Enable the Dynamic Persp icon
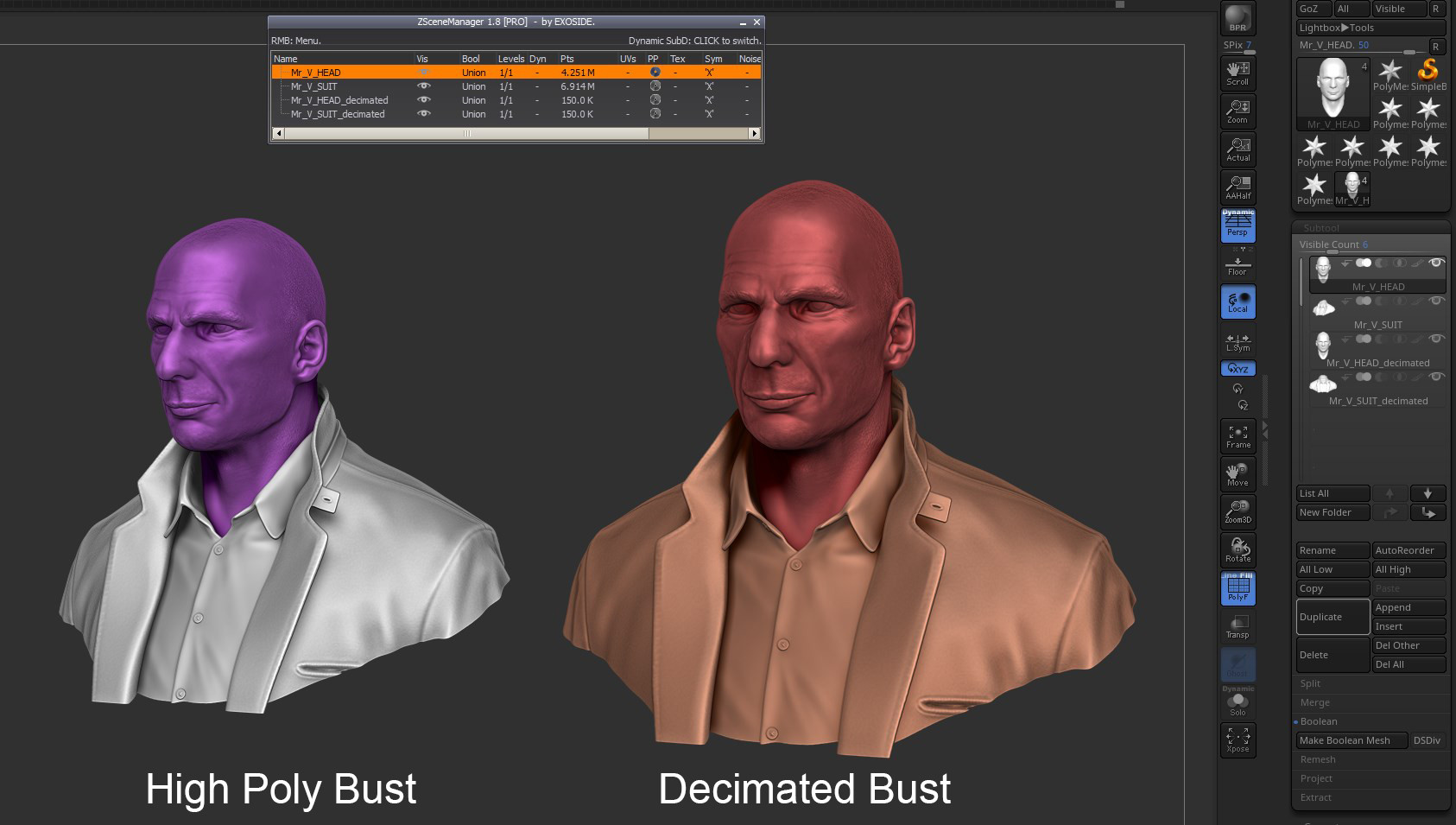 pyautogui.click(x=1238, y=226)
